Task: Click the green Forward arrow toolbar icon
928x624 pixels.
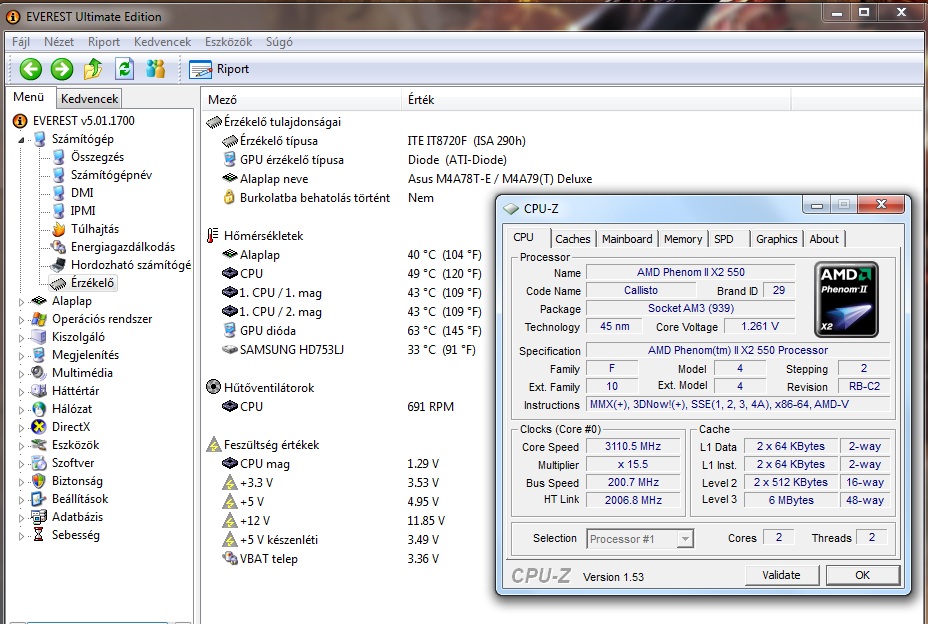Action: coord(62,69)
